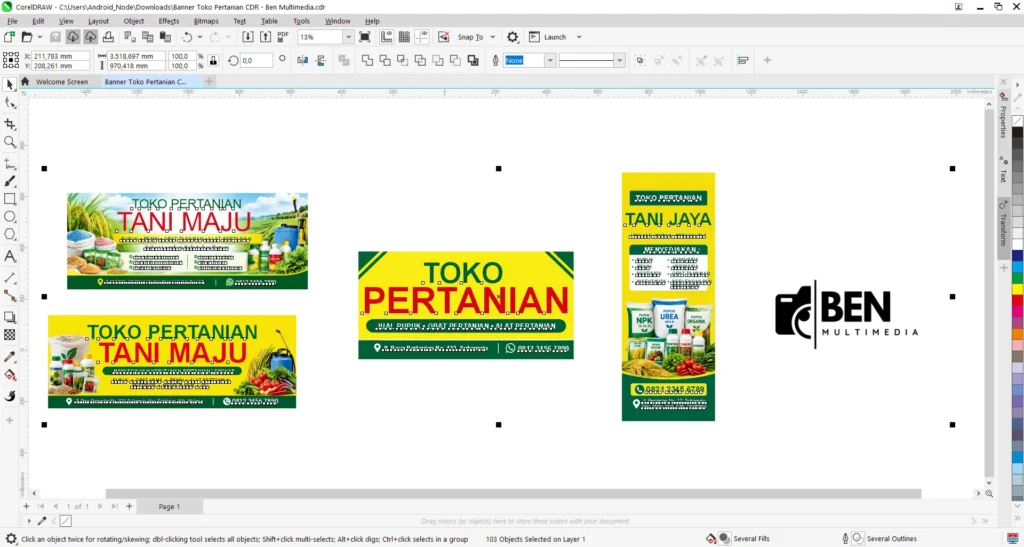Select the Shape edit tool

tap(10, 103)
